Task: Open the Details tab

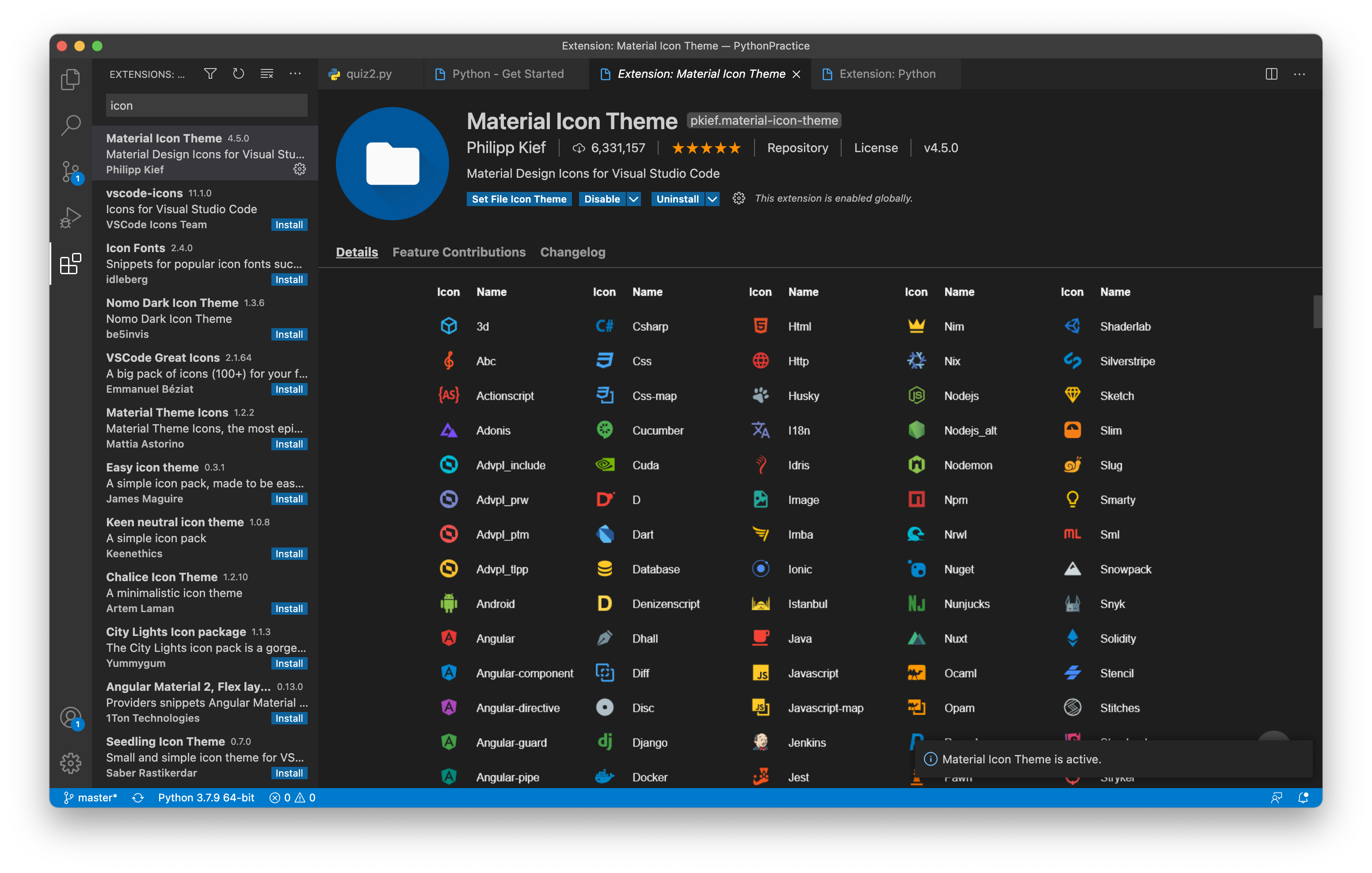Action: click(357, 252)
